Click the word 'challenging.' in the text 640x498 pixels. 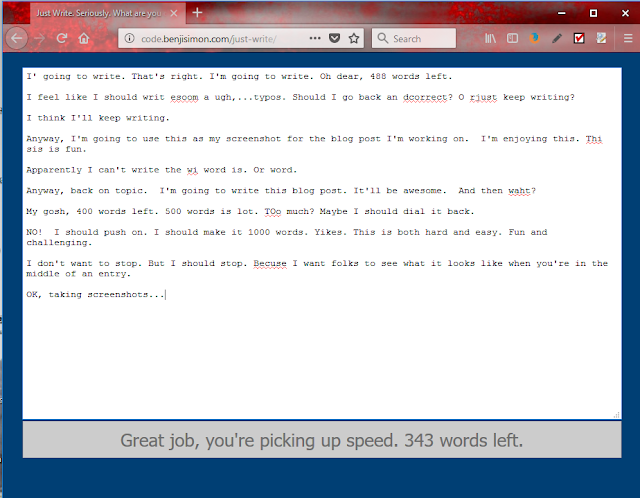click(x=59, y=243)
